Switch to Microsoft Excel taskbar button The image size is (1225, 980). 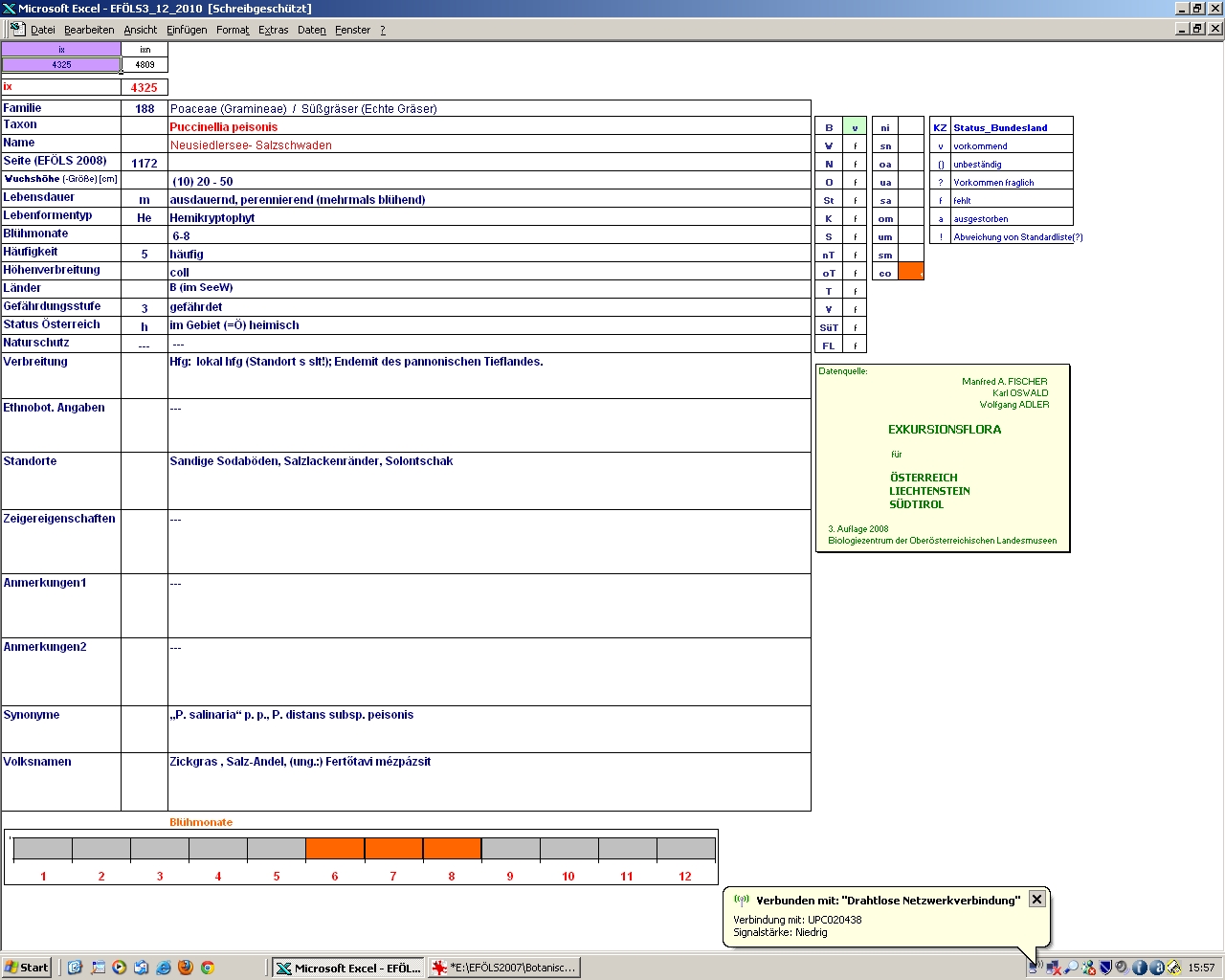pos(347,968)
